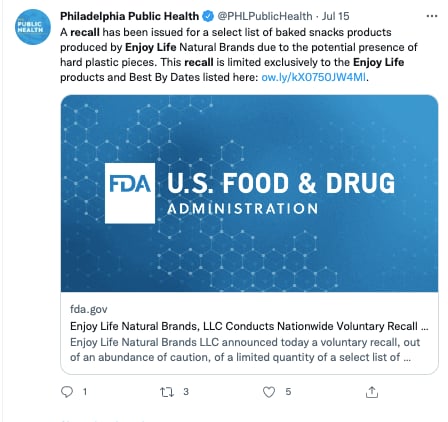
Task: Click the reply speech bubble icon
Action: coord(67,392)
